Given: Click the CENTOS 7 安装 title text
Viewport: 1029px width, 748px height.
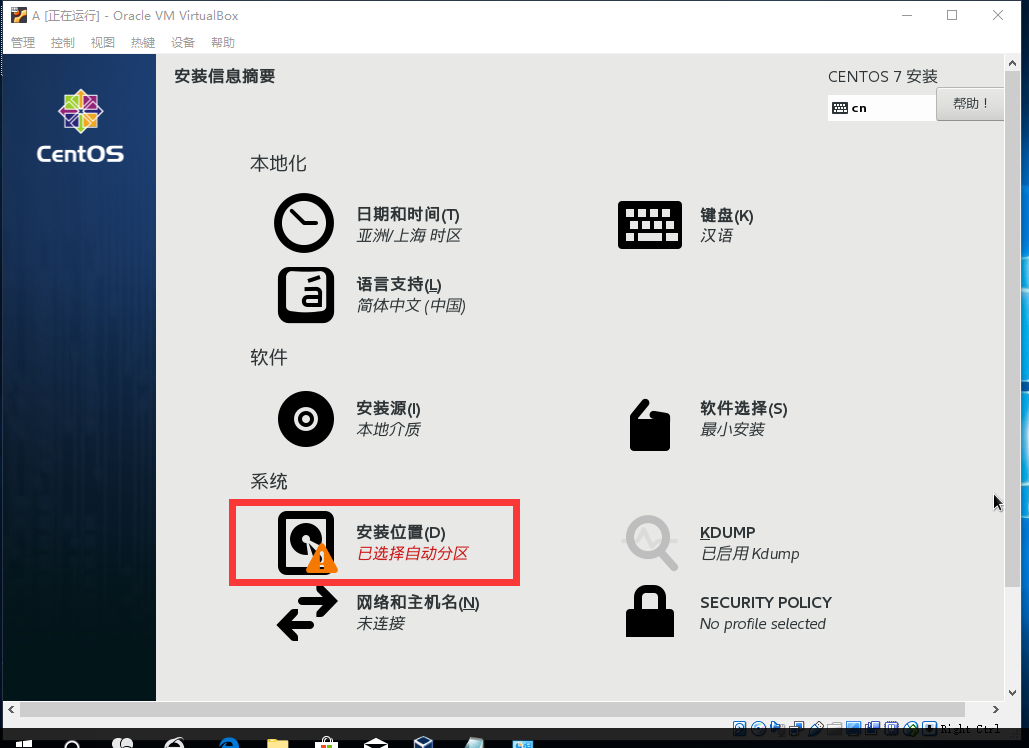Looking at the screenshot, I should (883, 77).
